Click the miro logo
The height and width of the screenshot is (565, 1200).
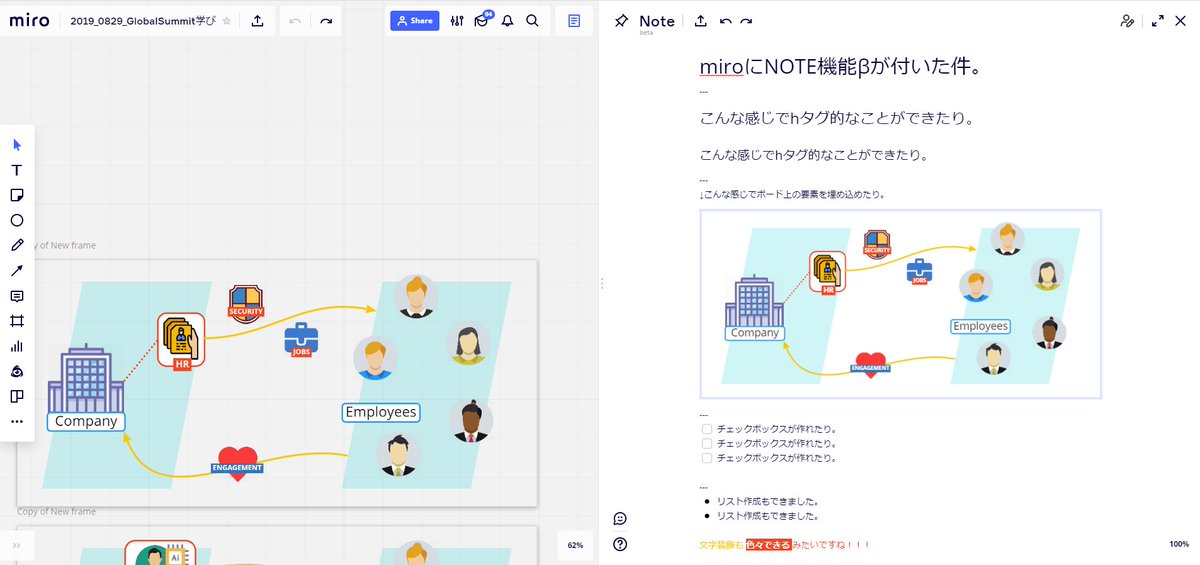pyautogui.click(x=30, y=20)
